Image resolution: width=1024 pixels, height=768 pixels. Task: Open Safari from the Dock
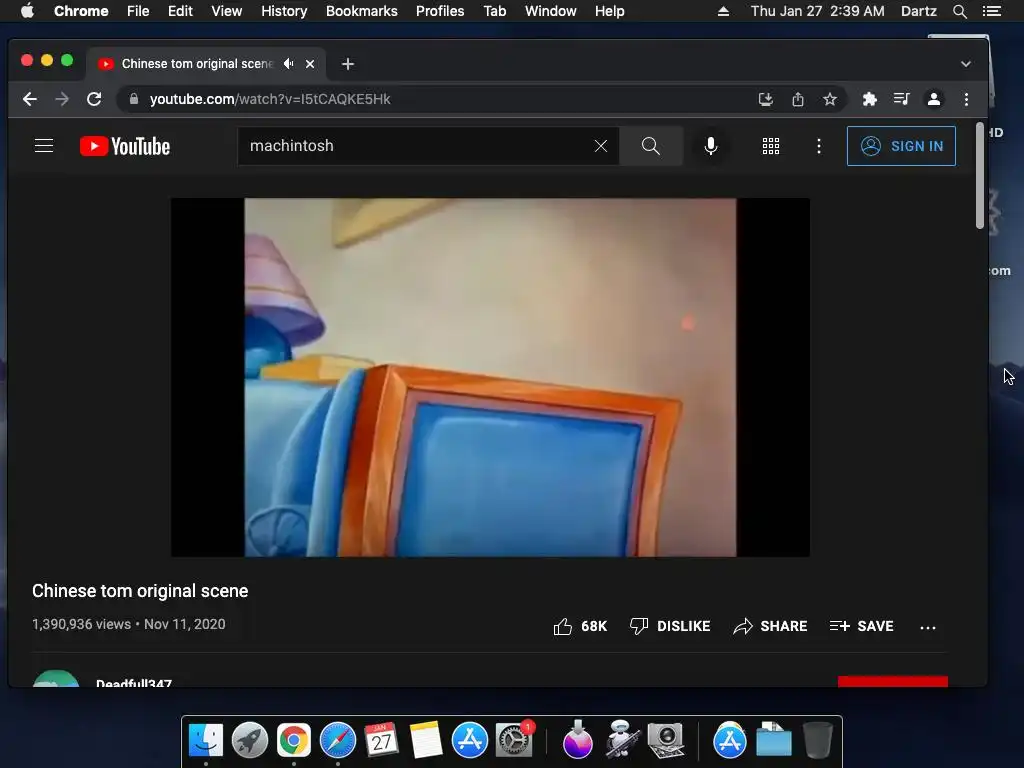tap(338, 741)
